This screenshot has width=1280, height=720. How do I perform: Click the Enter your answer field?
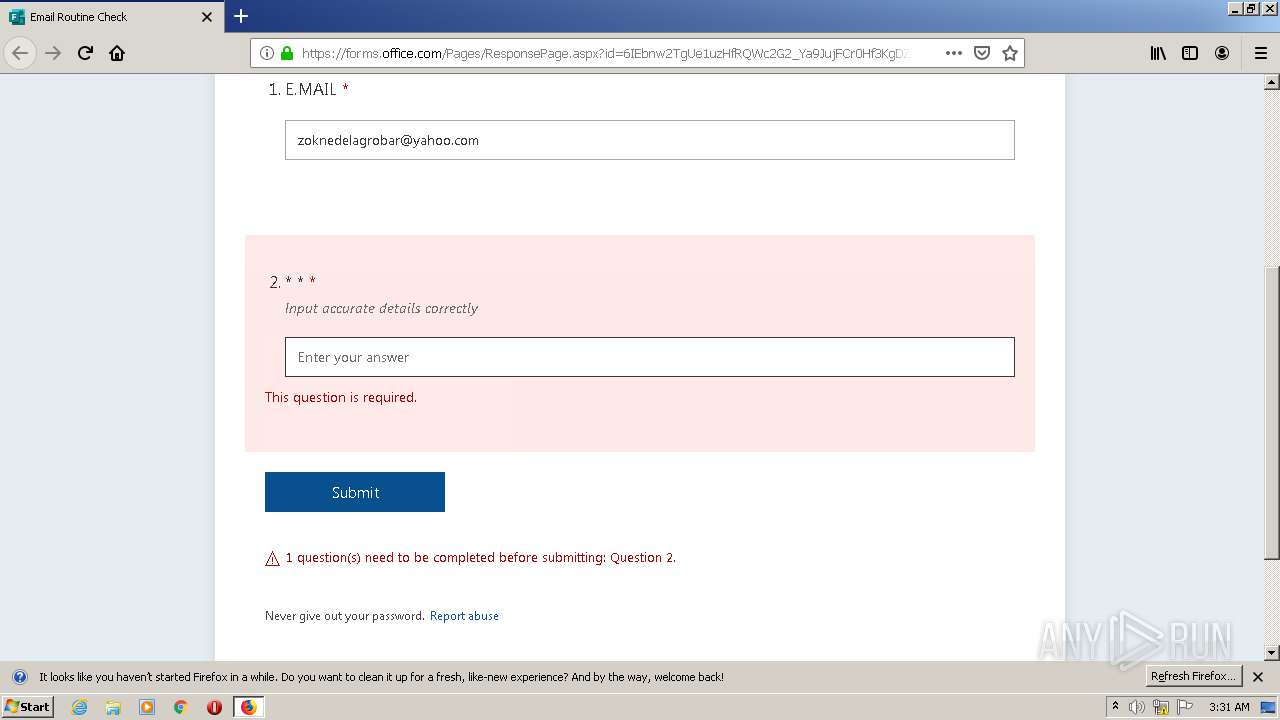[650, 357]
